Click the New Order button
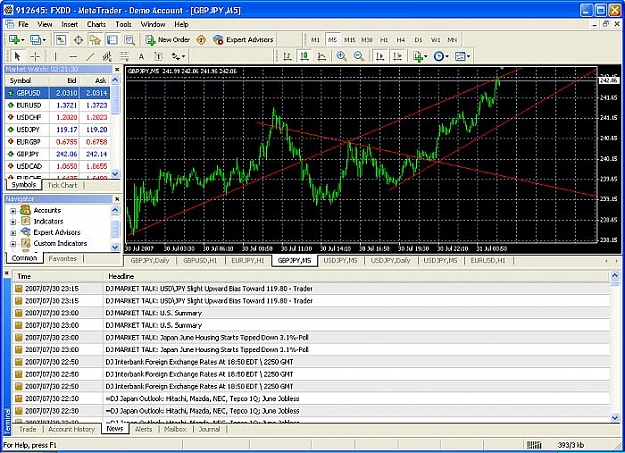 click(x=168, y=39)
